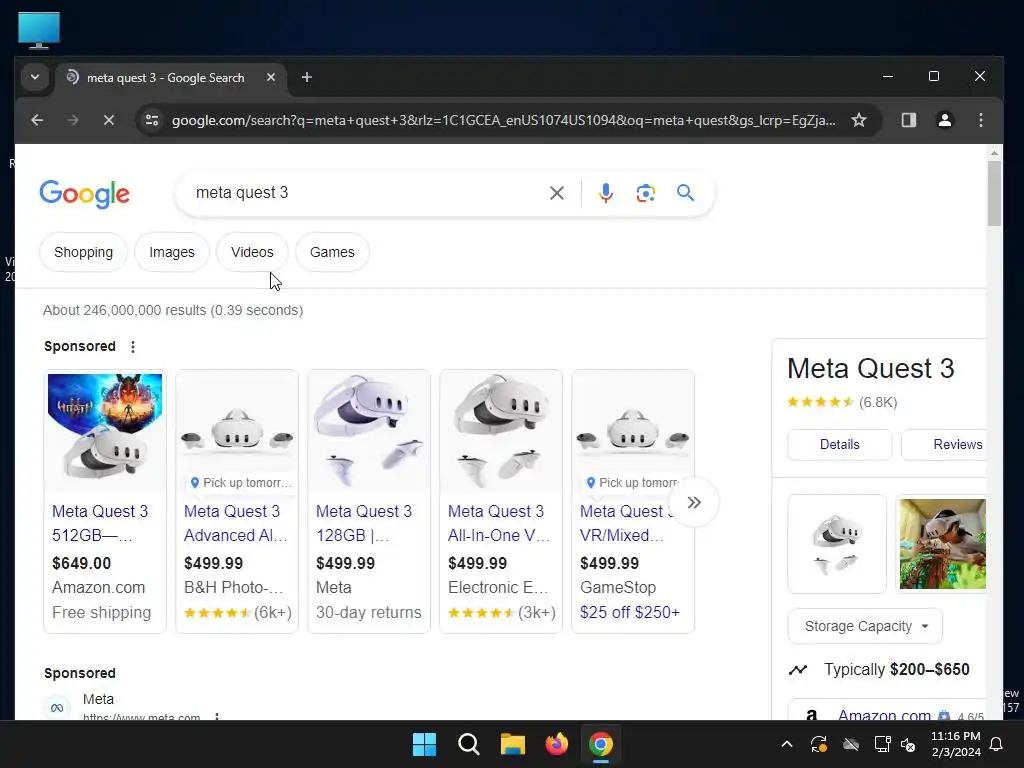This screenshot has width=1024, height=768.
Task: Open Meta Quest 3 VR/Mixed GameStop listing
Action: click(624, 523)
